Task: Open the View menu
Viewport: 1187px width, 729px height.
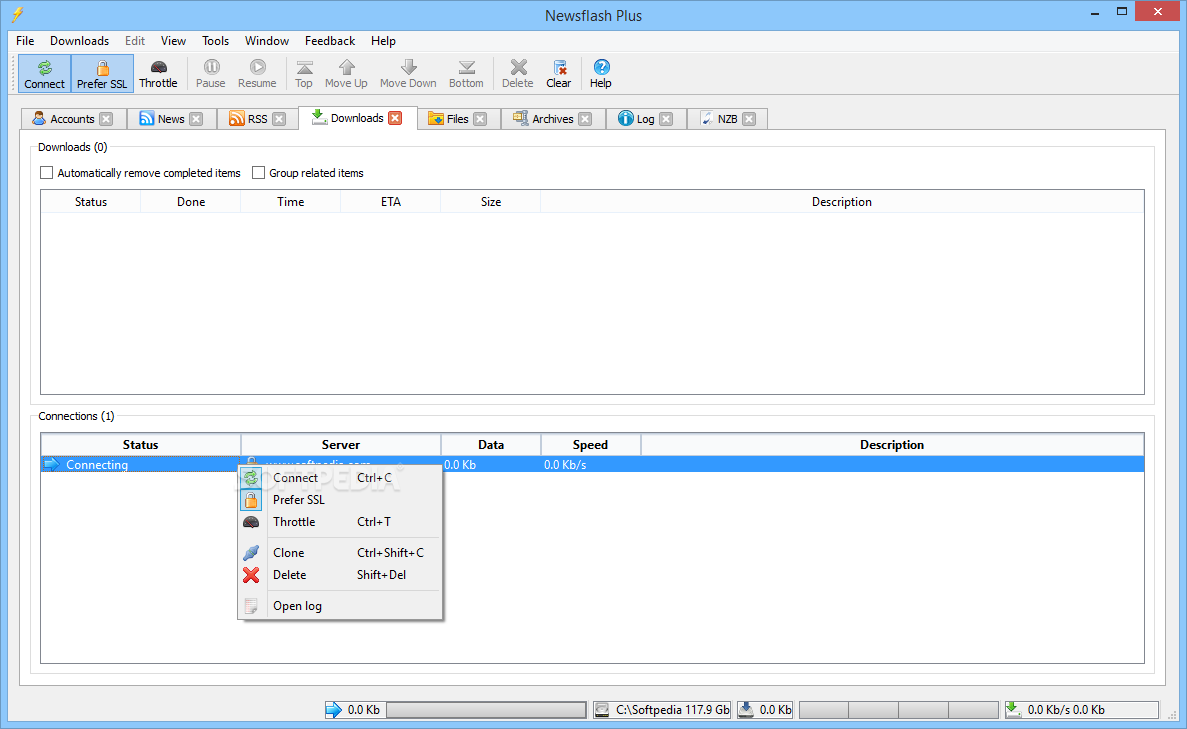Action: 173,41
